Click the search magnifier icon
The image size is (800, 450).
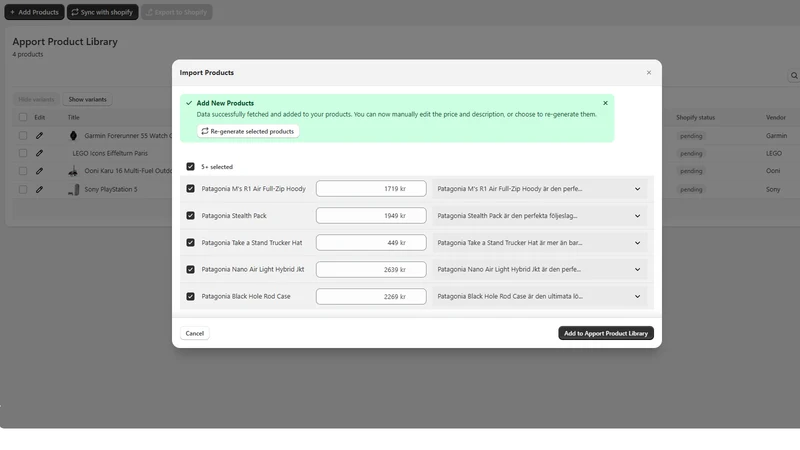pos(794,76)
